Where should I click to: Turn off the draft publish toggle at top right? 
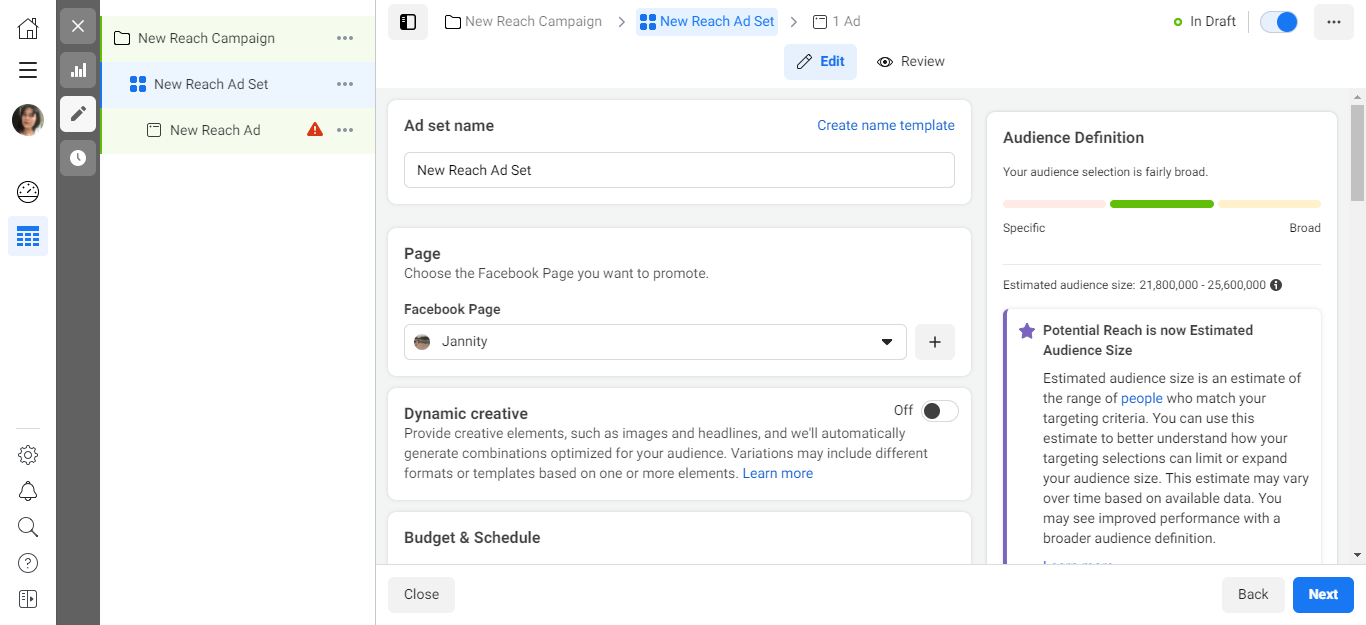click(1278, 20)
